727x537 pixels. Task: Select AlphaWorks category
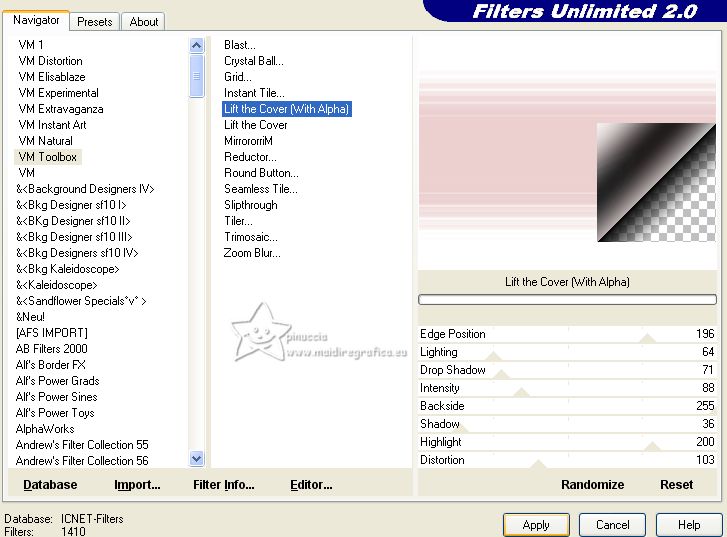tap(45, 429)
